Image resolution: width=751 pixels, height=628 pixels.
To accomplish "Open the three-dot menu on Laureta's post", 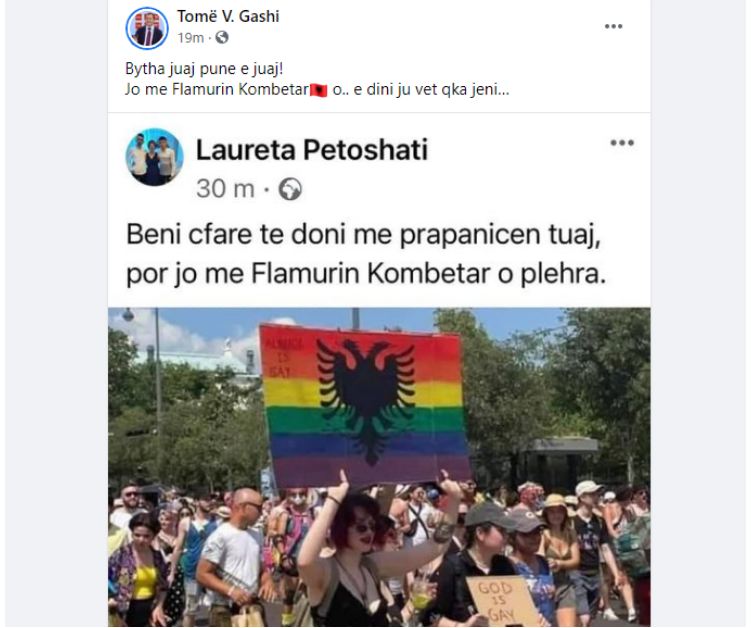I will [x=622, y=143].
